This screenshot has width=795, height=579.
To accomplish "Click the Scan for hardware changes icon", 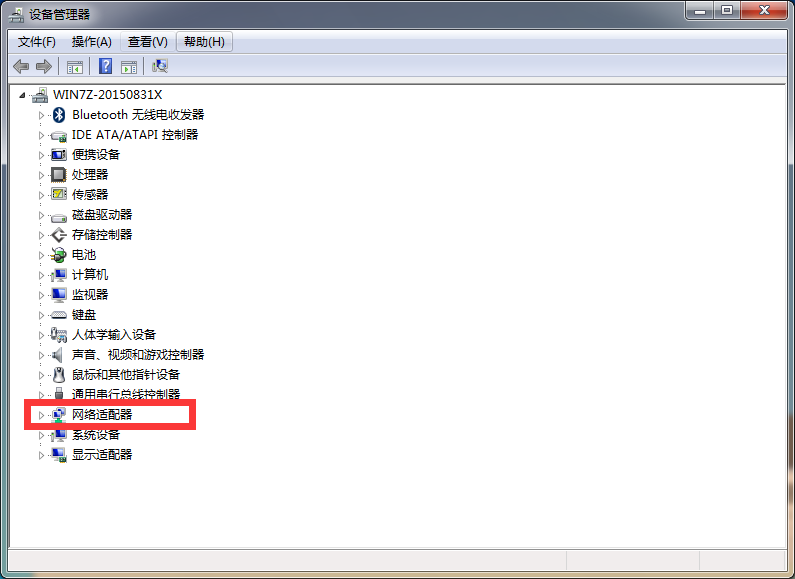I will [x=160, y=66].
